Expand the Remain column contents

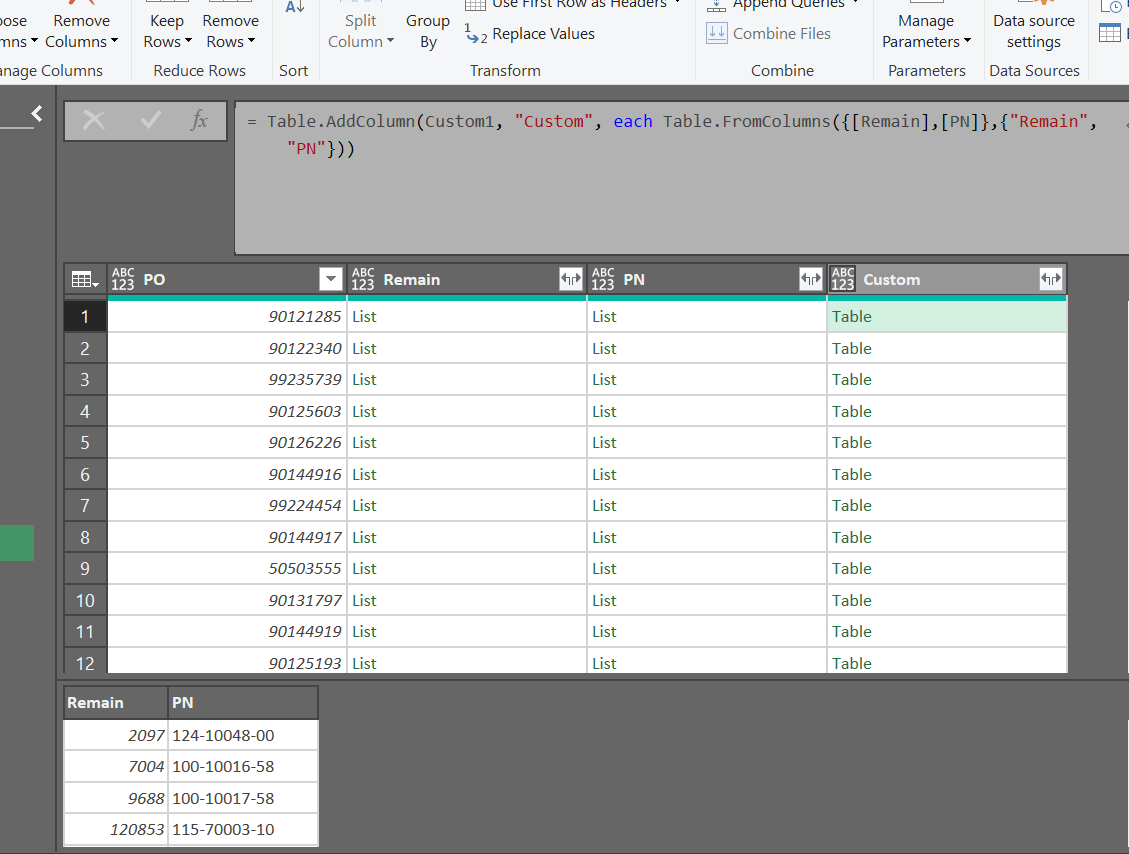[570, 279]
